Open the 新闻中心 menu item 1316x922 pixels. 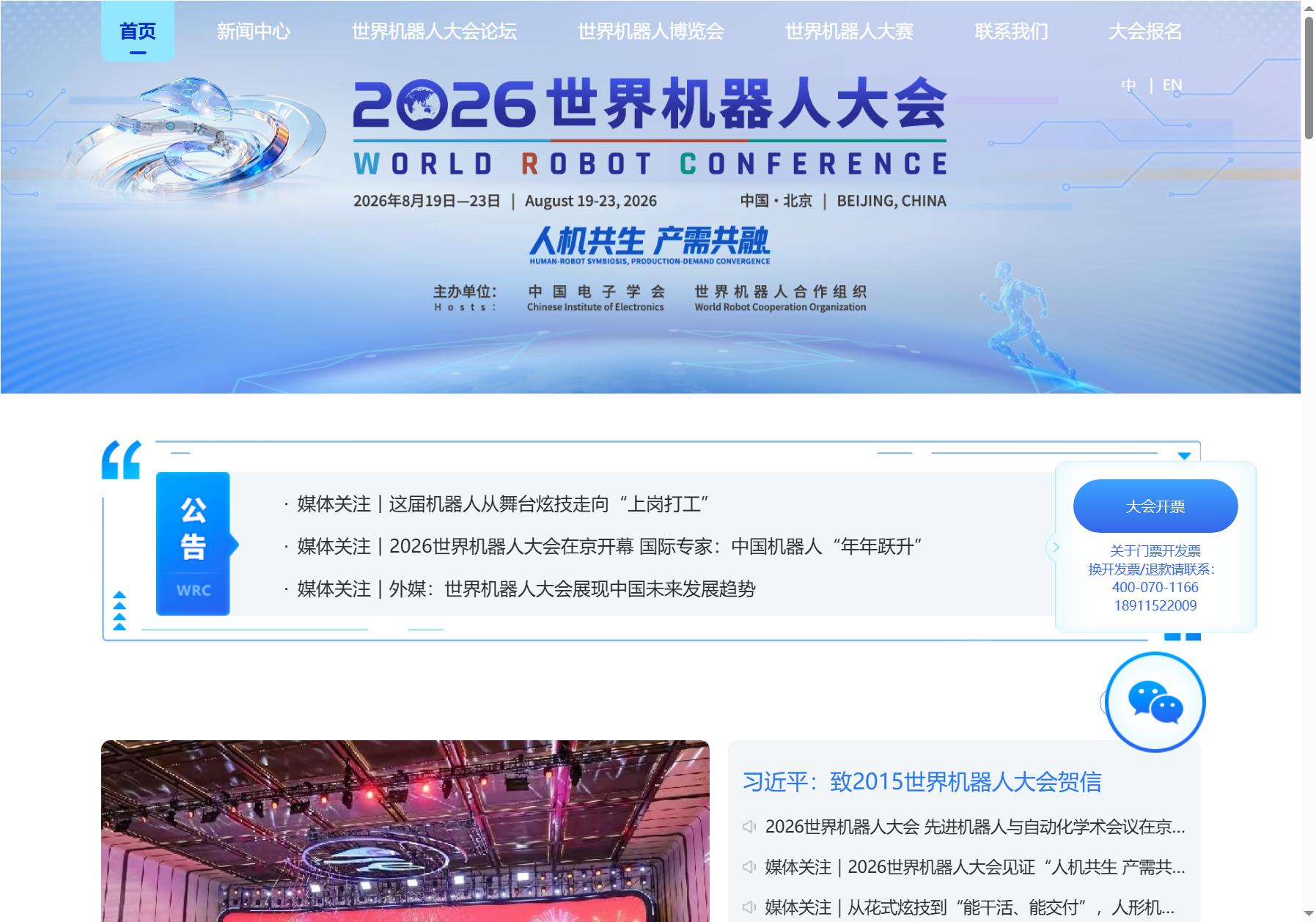pyautogui.click(x=254, y=32)
